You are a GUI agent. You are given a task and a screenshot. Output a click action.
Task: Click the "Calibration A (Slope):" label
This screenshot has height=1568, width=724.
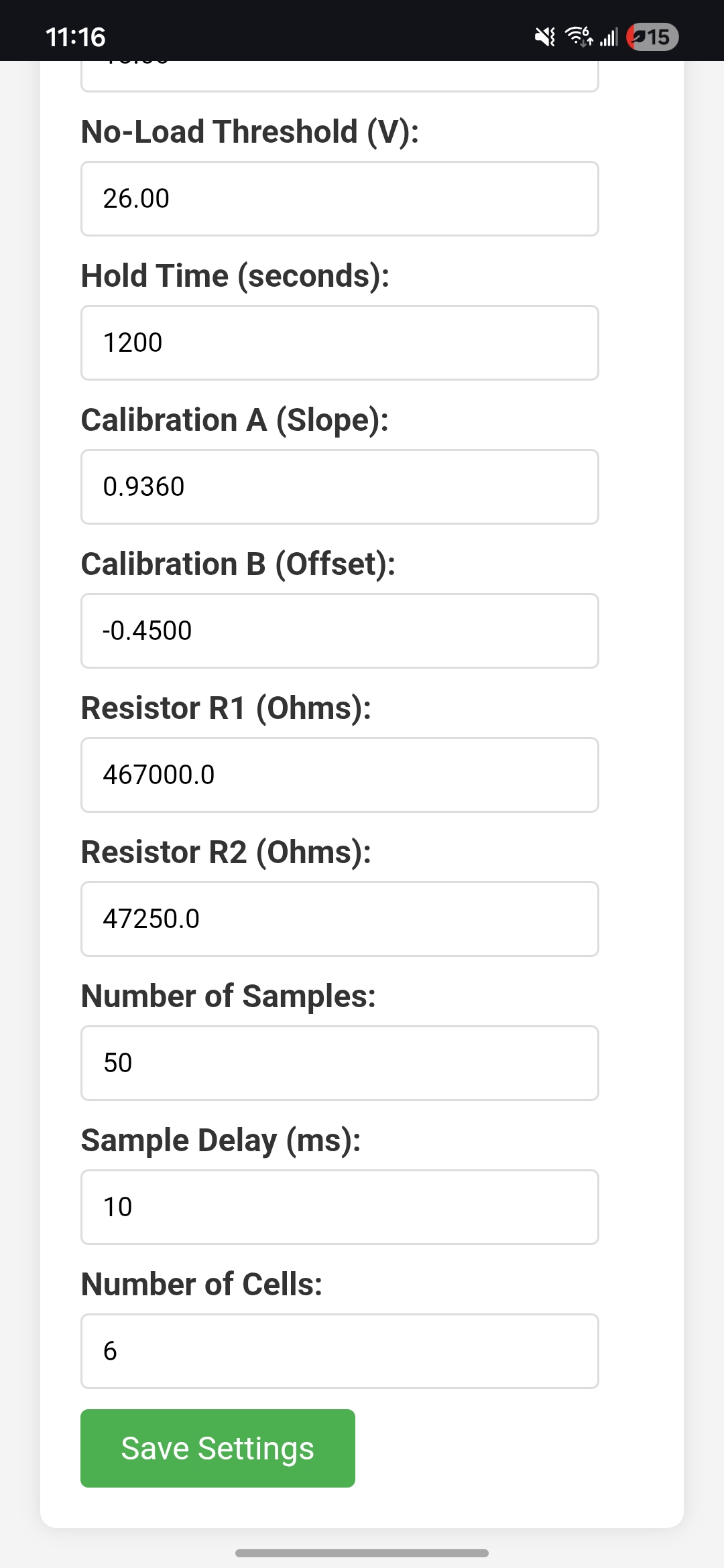click(235, 419)
